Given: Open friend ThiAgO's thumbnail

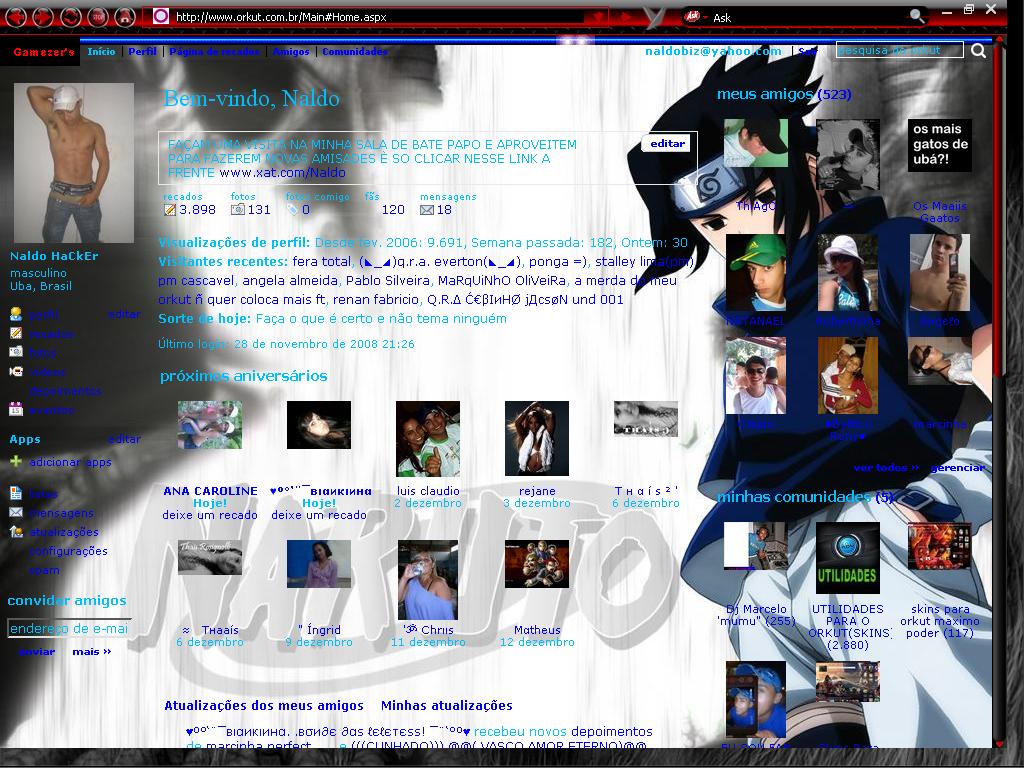Looking at the screenshot, I should 756,143.
